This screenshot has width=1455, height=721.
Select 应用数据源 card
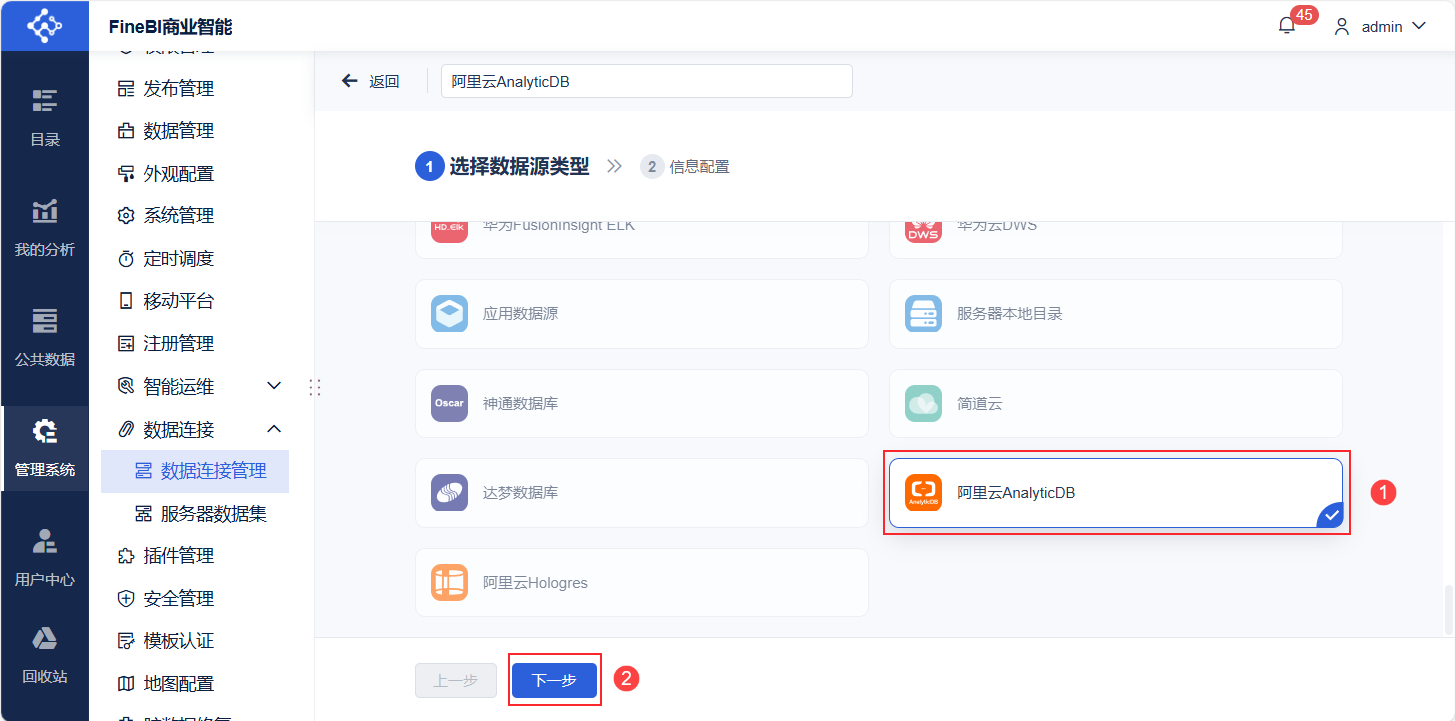click(642, 314)
